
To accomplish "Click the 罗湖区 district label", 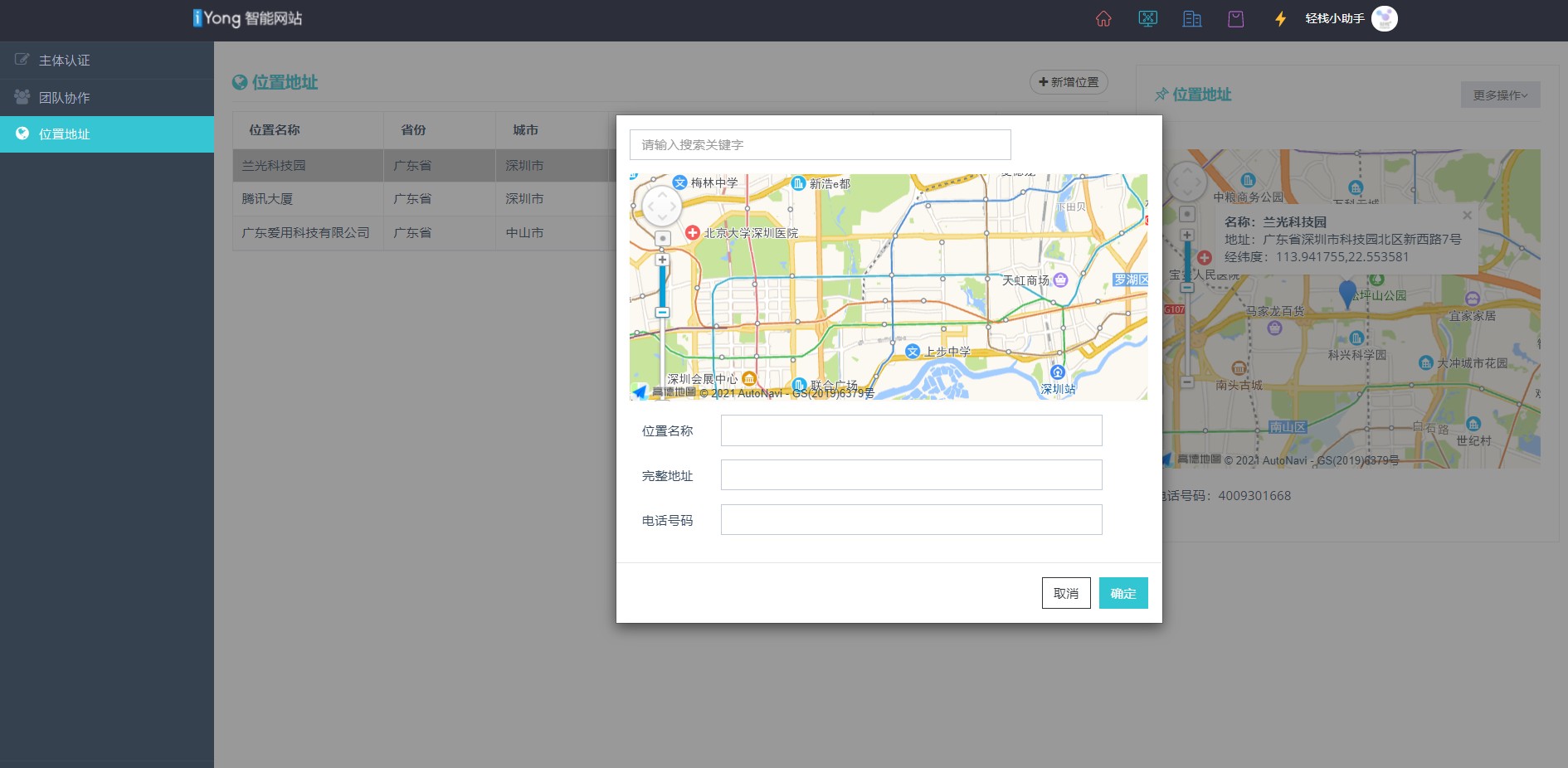I will click(1130, 279).
